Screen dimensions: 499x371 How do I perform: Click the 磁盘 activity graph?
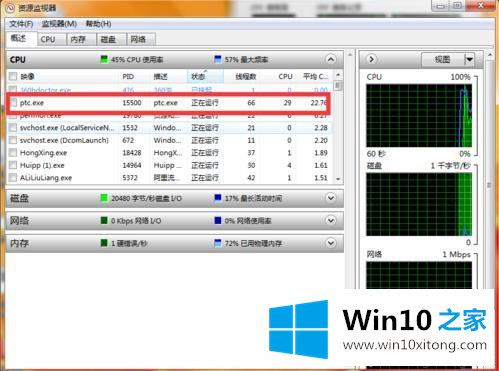tap(419, 204)
